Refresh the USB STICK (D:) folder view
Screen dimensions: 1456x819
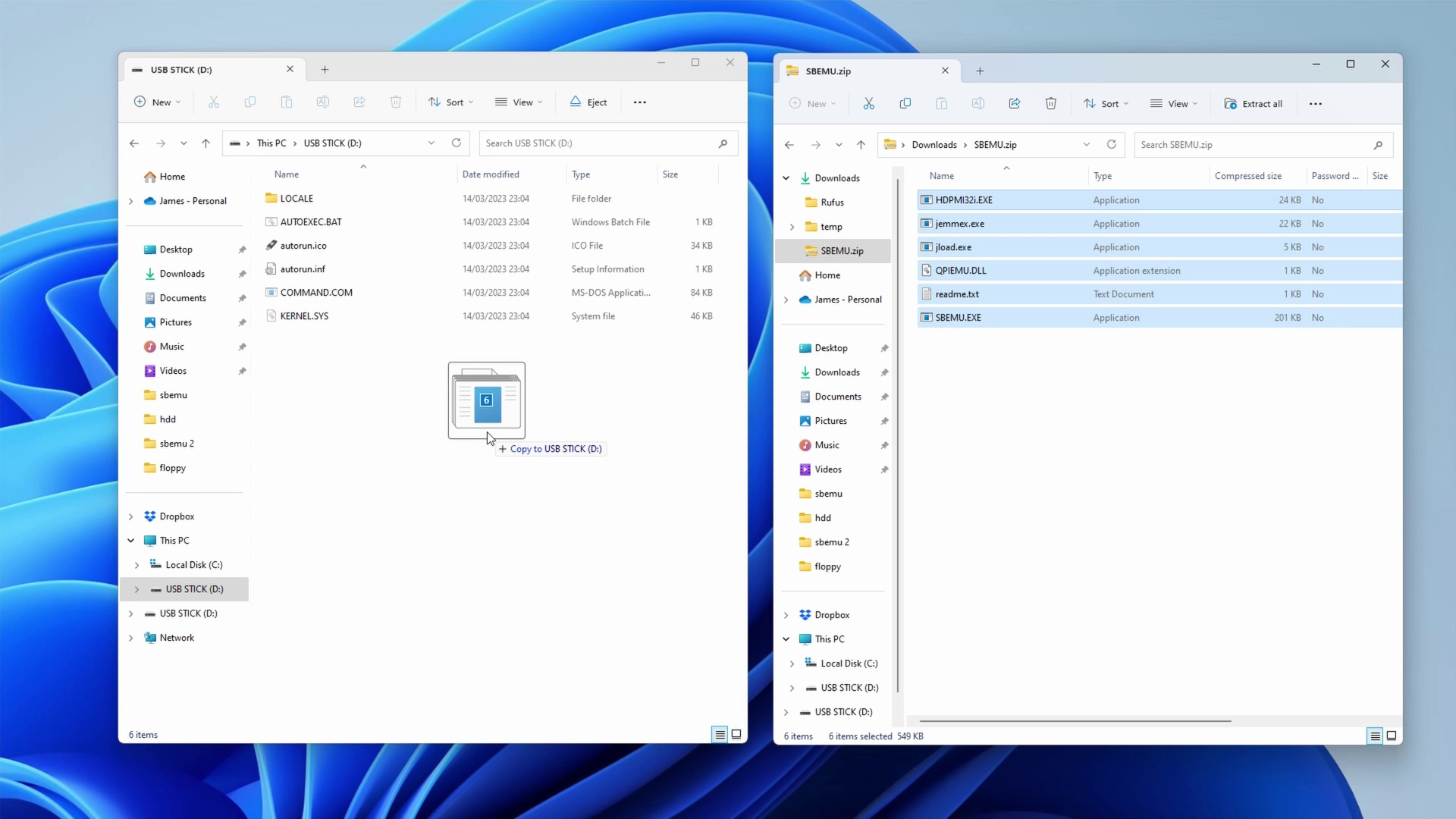456,143
